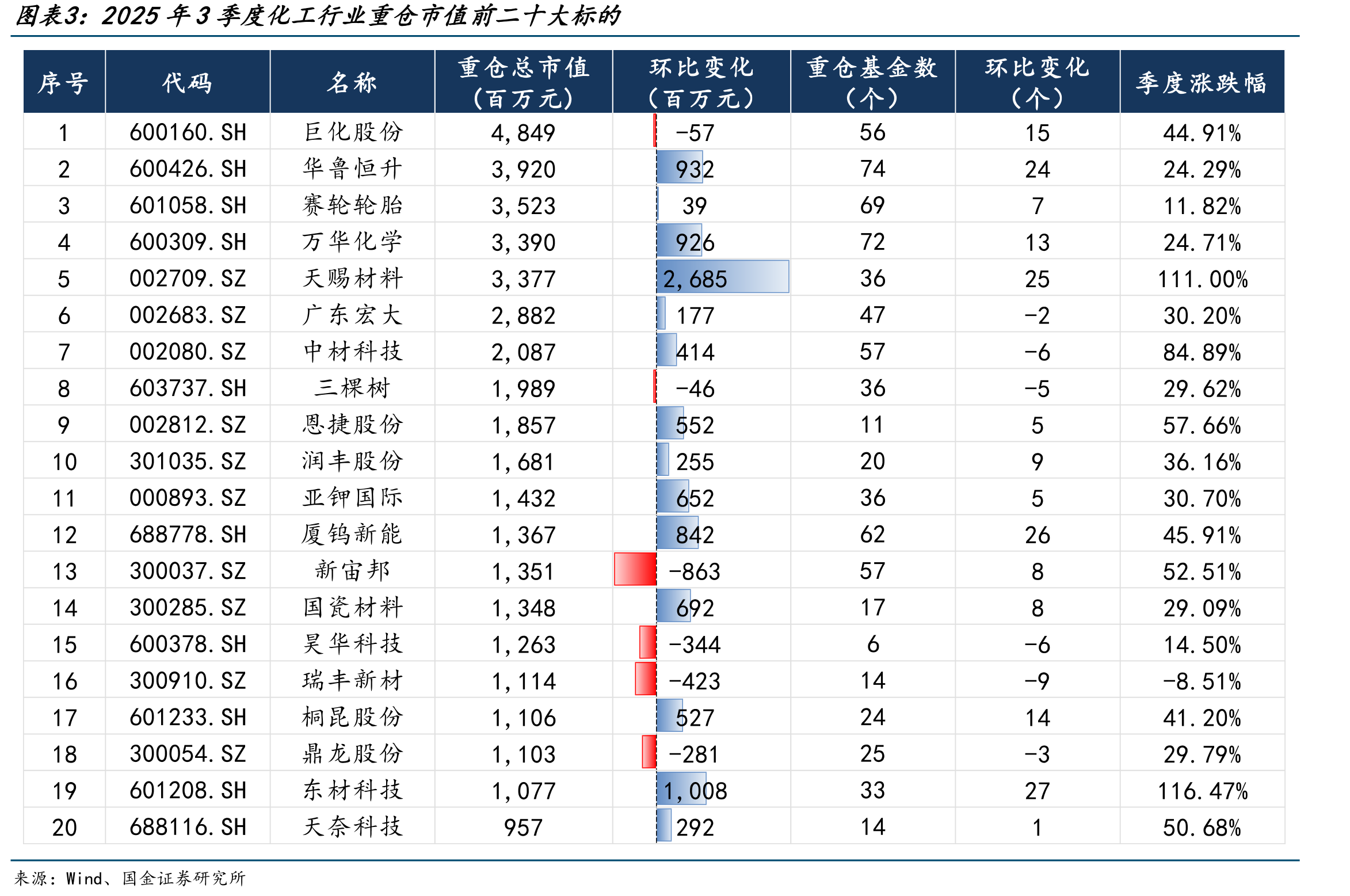Click the change value 1,008
The image size is (1350, 896).
pos(695,791)
